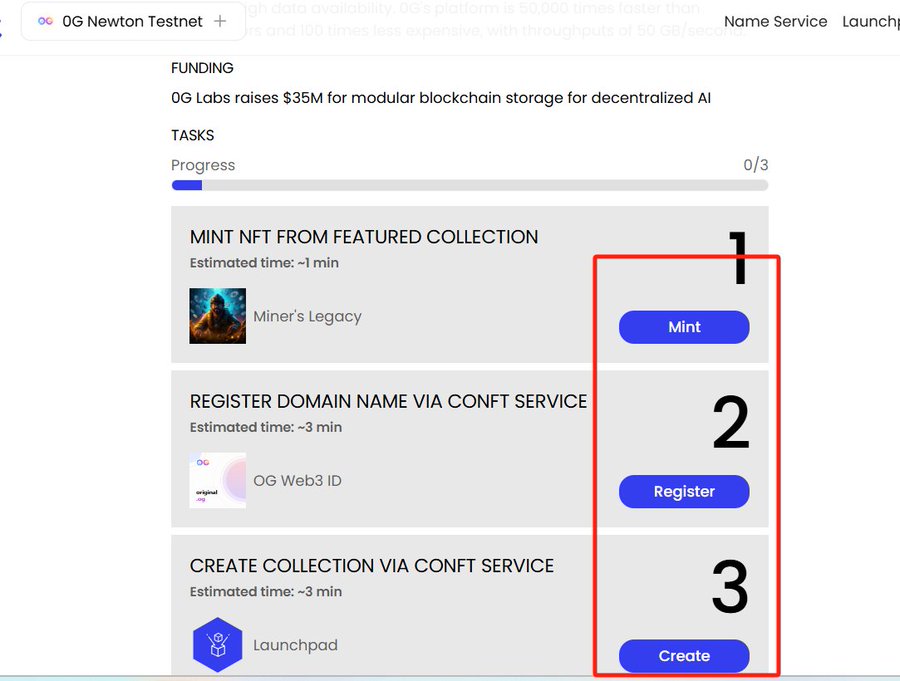The width and height of the screenshot is (900, 681).
Task: Click the plus icon beside 0G Newton Testnet
Action: [219, 21]
